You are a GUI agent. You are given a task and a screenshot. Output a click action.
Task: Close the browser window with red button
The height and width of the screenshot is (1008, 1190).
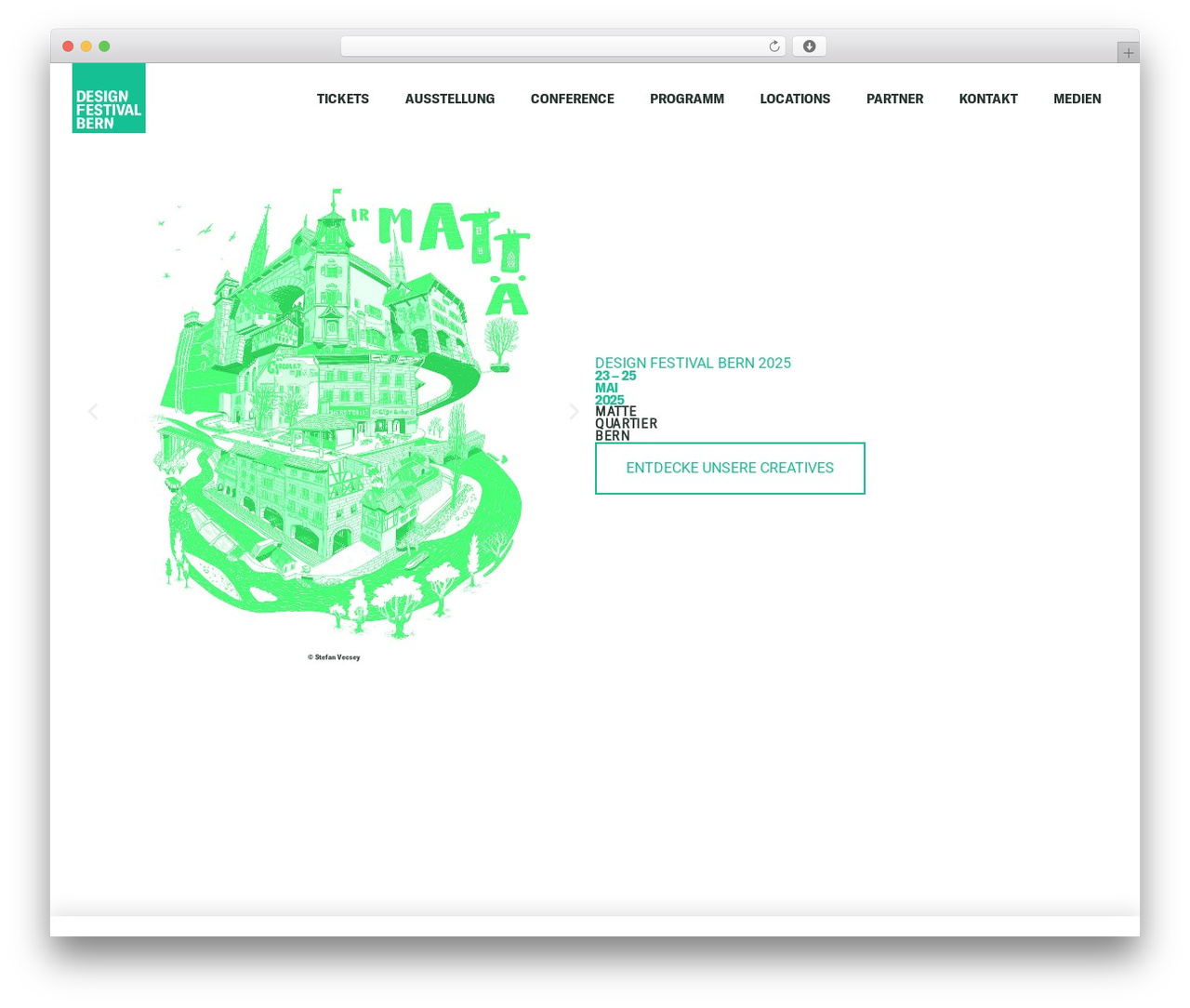[x=68, y=46]
